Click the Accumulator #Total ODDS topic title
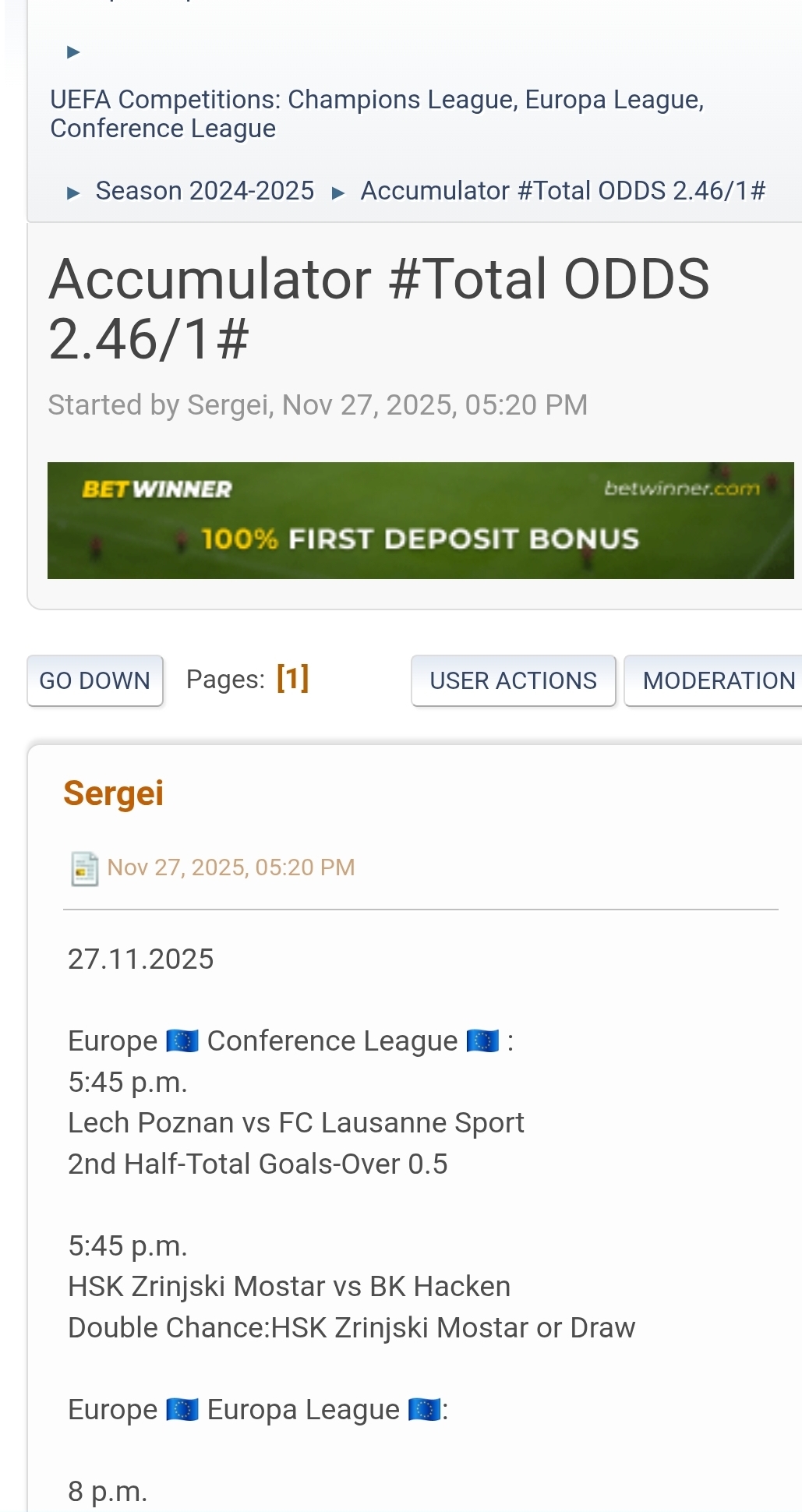The image size is (802, 1512). pyautogui.click(x=379, y=309)
